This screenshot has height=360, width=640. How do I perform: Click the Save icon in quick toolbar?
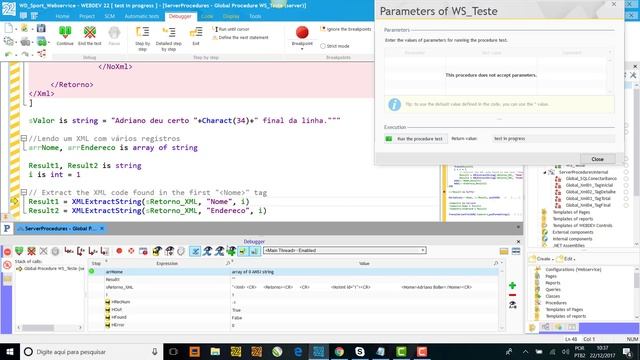coord(41,28)
